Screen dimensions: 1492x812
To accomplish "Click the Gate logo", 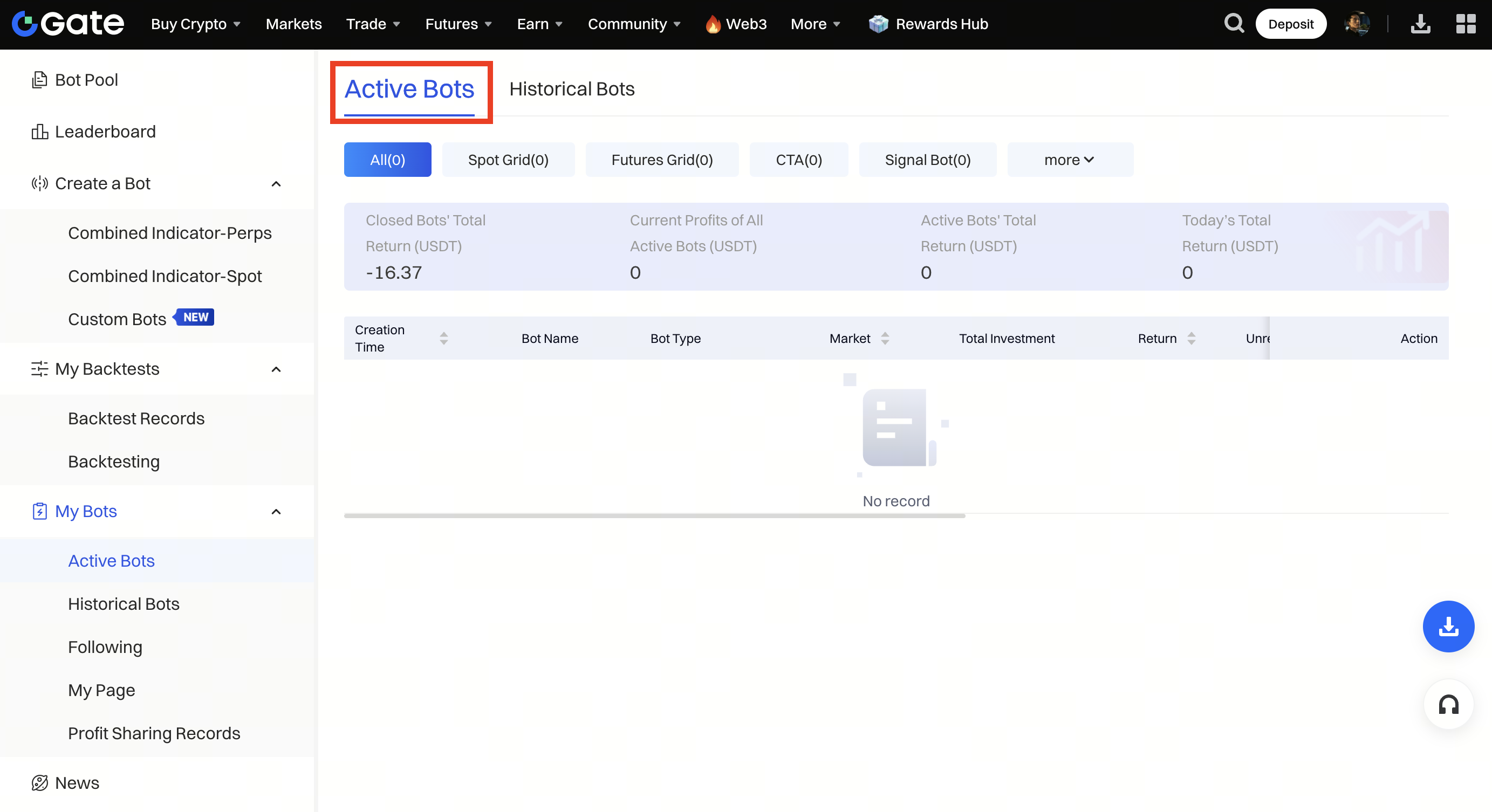I will coord(68,24).
